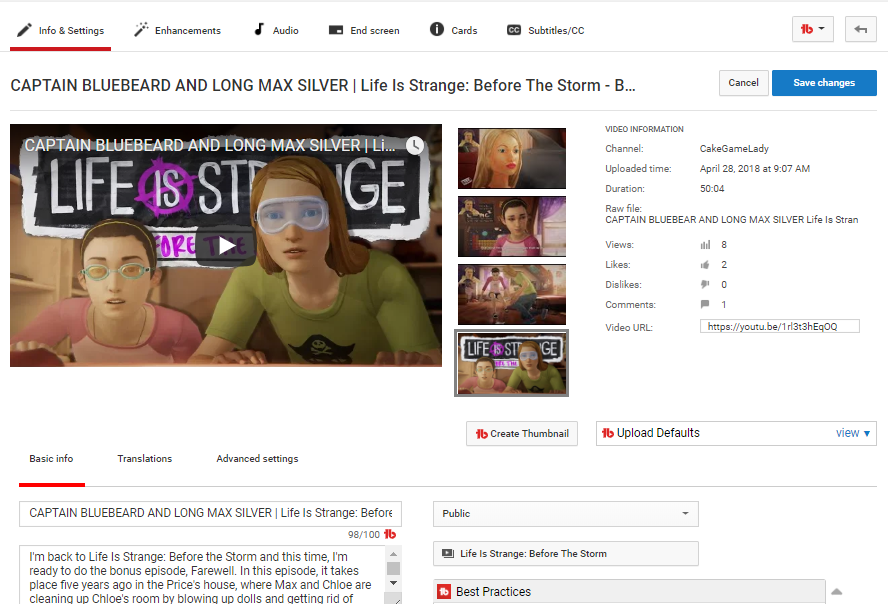Click the description scrollbar up arrow

click(x=394, y=554)
